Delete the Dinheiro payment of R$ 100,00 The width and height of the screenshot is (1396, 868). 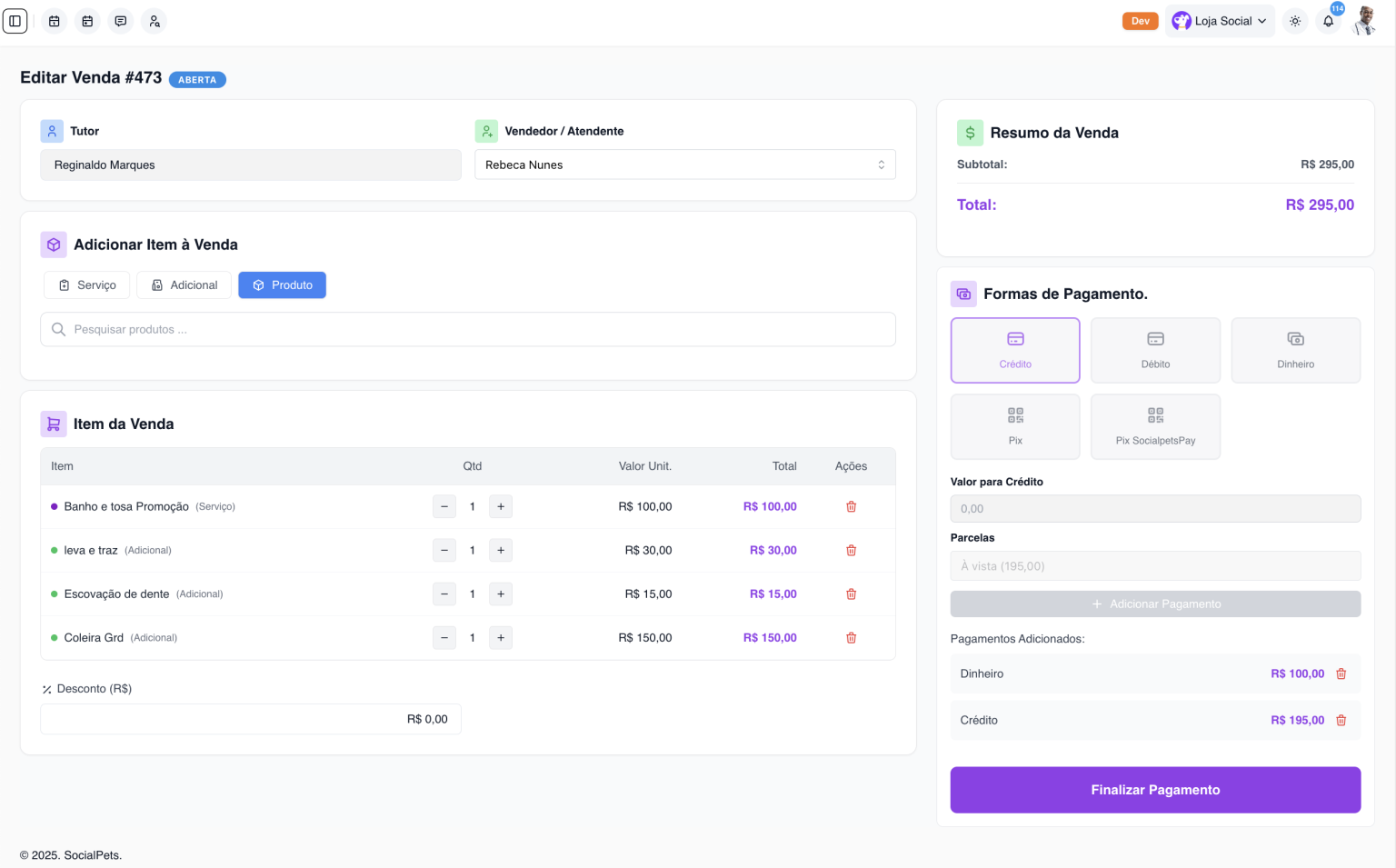click(x=1341, y=674)
